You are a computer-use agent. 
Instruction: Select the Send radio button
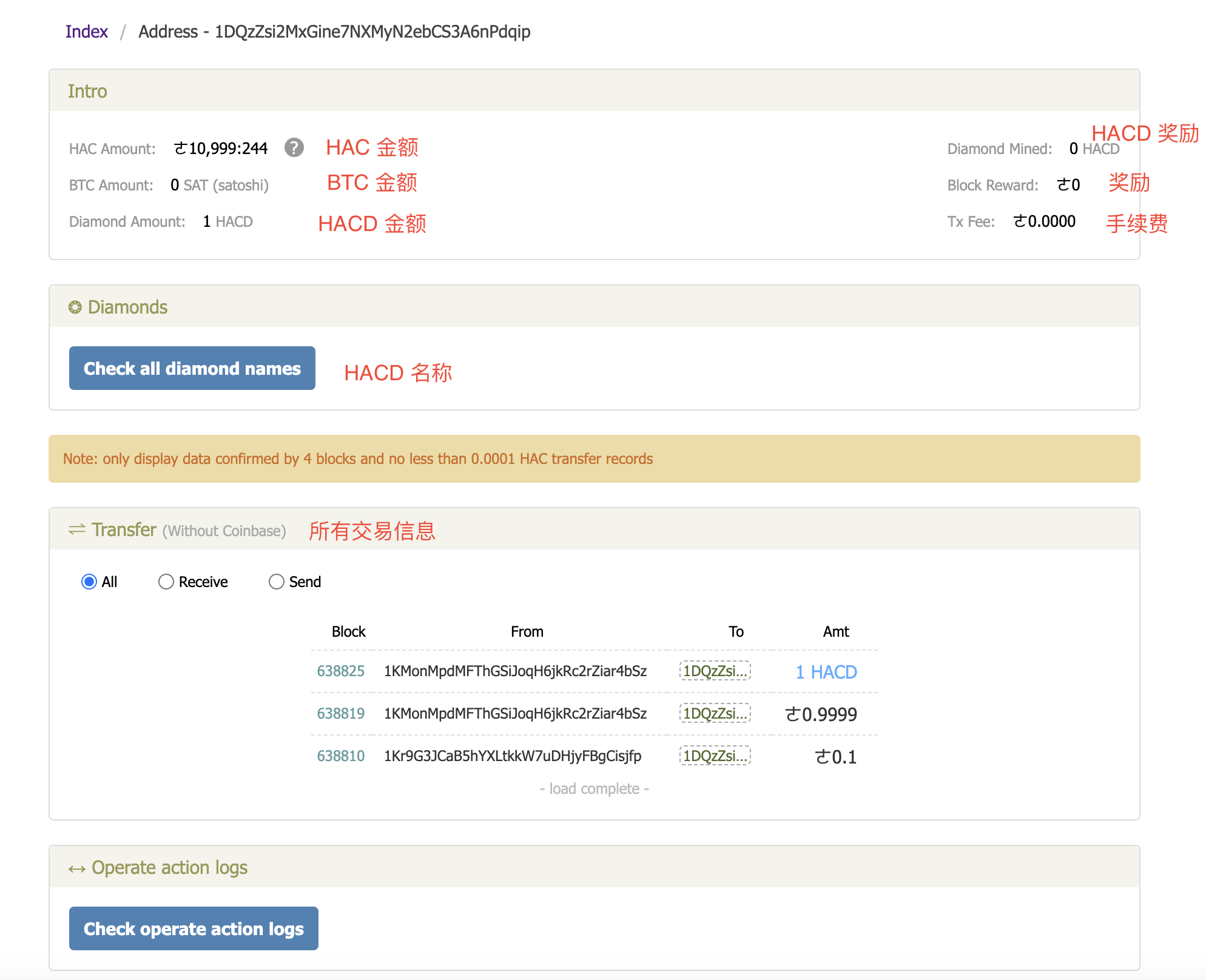pos(277,582)
